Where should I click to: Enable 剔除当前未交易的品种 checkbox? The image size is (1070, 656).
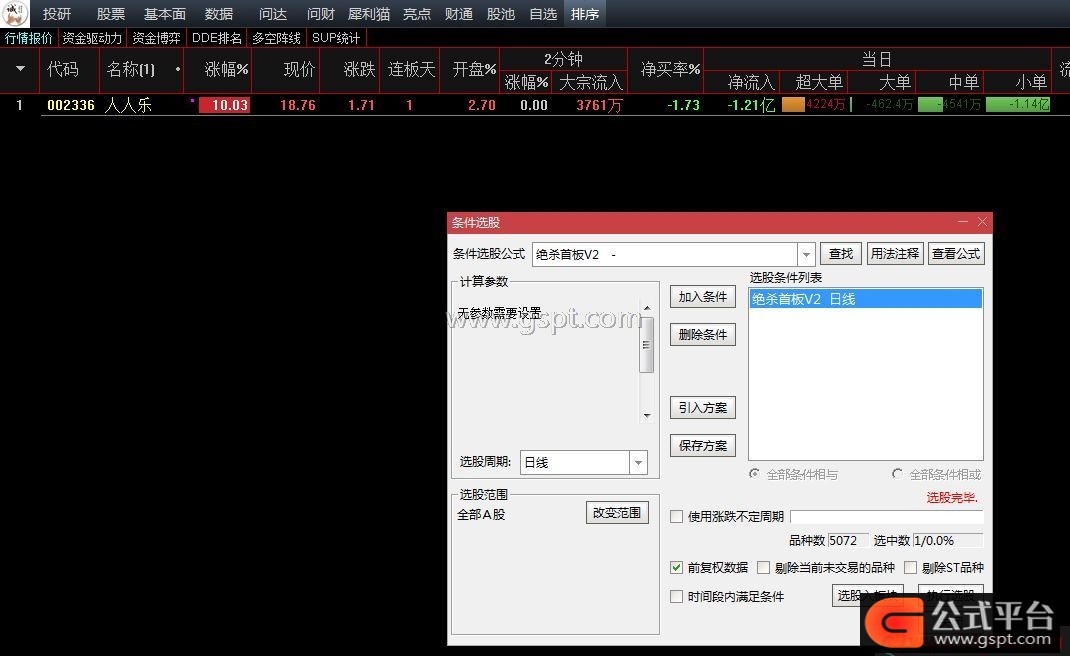tap(764, 567)
